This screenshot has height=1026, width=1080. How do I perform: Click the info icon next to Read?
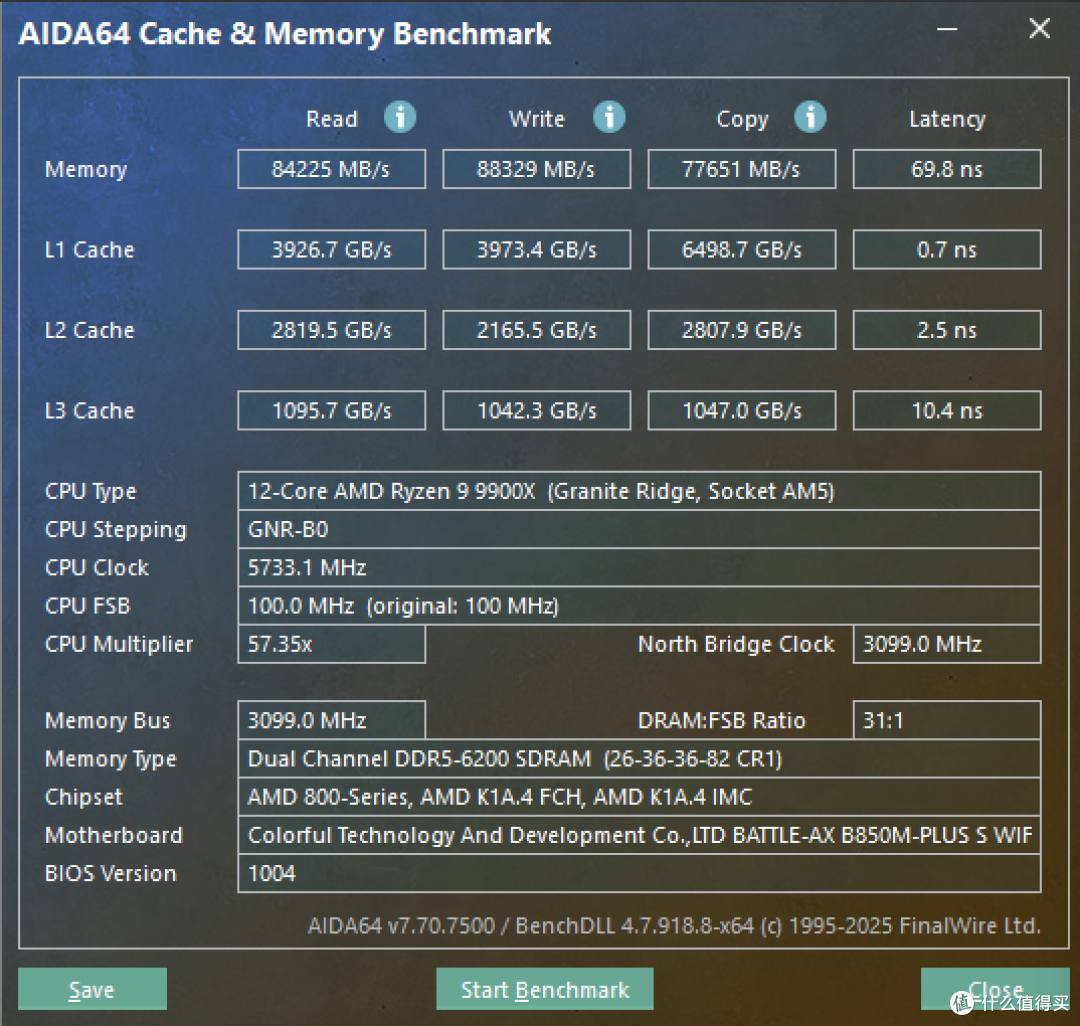[x=400, y=117]
